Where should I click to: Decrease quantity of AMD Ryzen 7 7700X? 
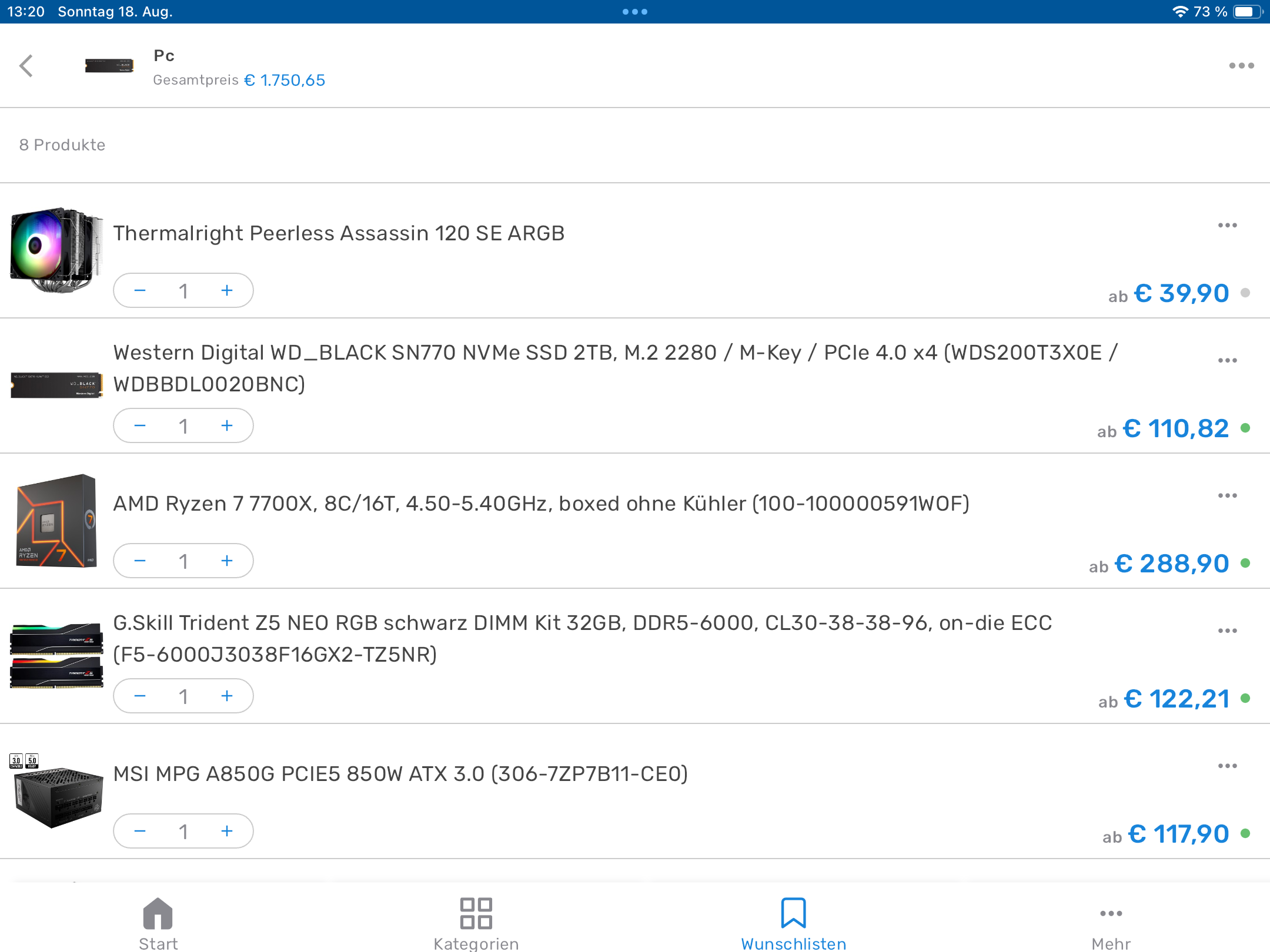pyautogui.click(x=140, y=561)
